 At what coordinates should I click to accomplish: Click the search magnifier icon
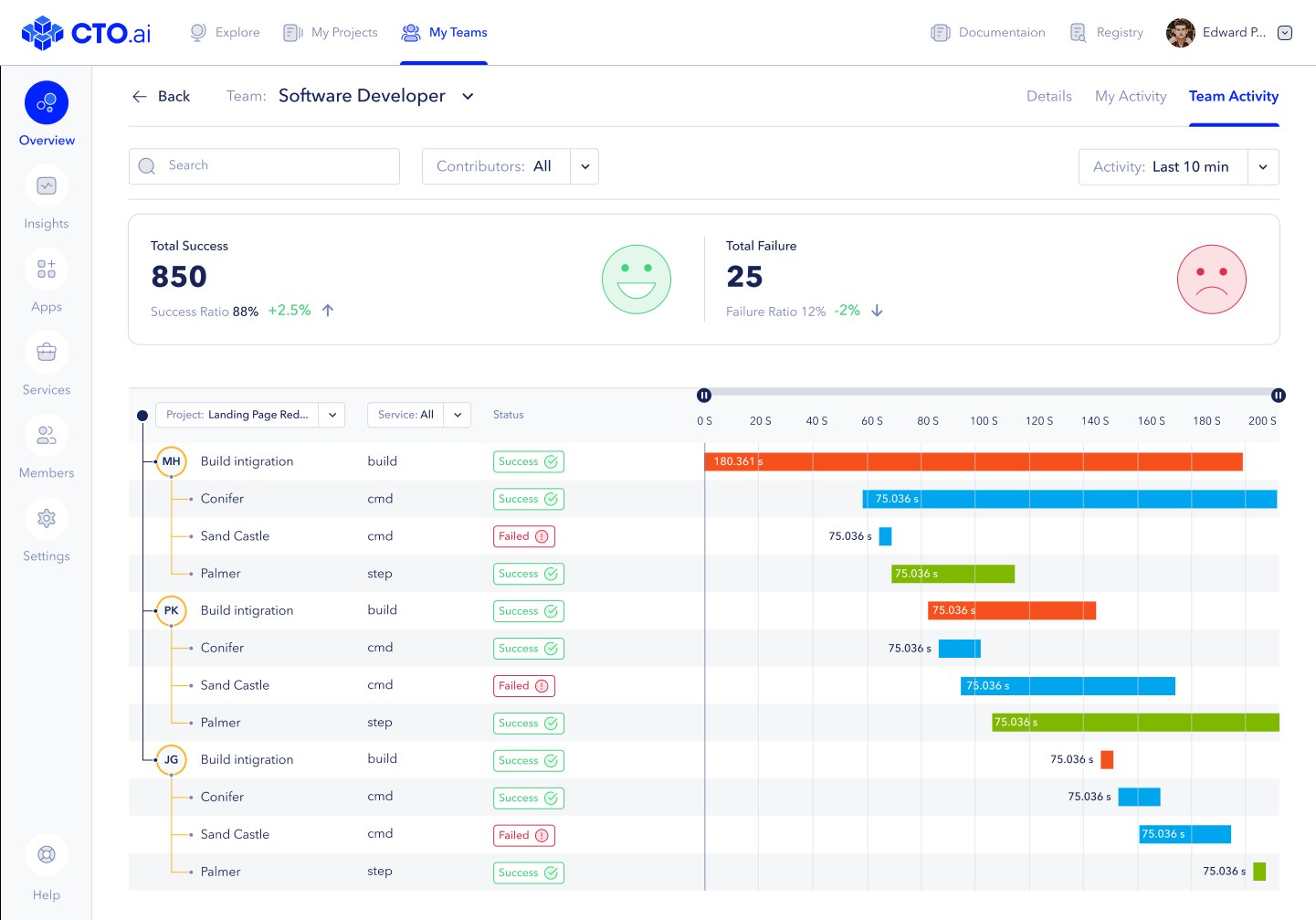click(147, 166)
